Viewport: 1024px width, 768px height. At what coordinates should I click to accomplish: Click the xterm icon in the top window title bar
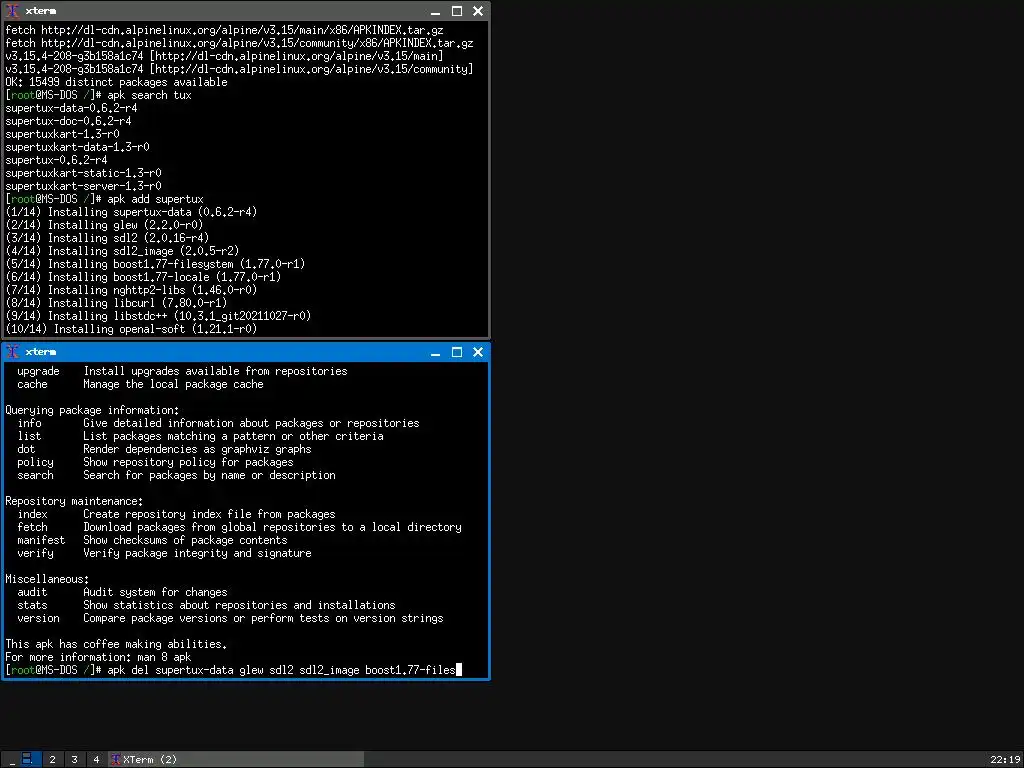point(12,11)
